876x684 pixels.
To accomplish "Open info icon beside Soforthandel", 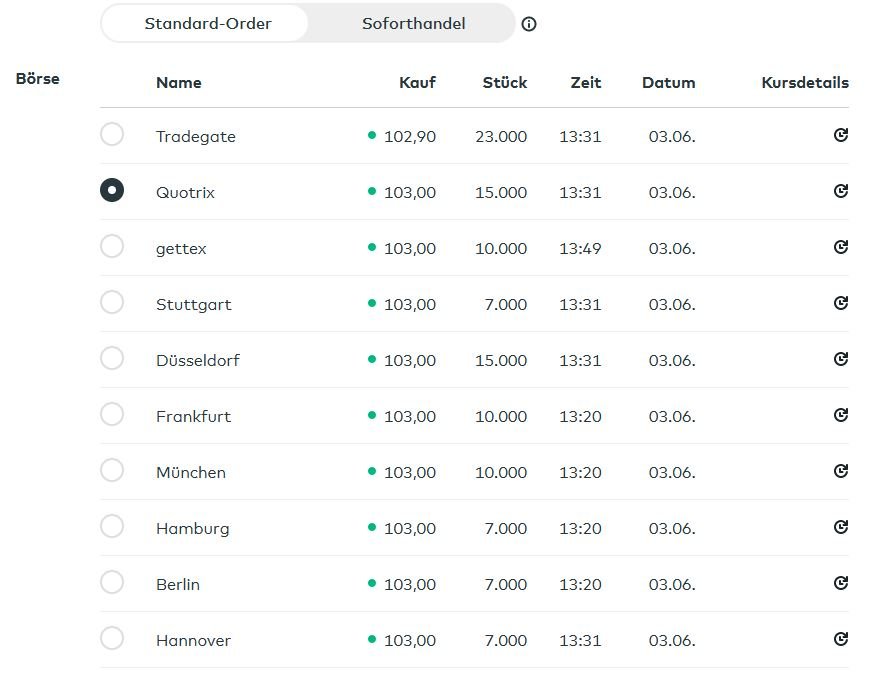I will point(529,24).
